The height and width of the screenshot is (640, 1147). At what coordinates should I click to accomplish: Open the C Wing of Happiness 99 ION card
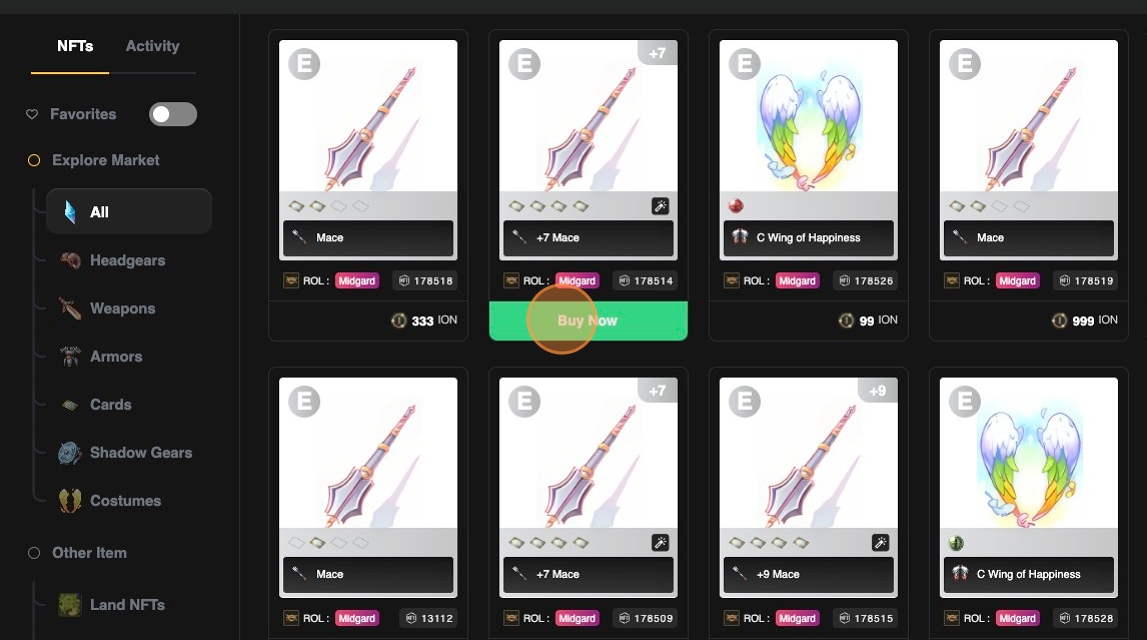808,185
